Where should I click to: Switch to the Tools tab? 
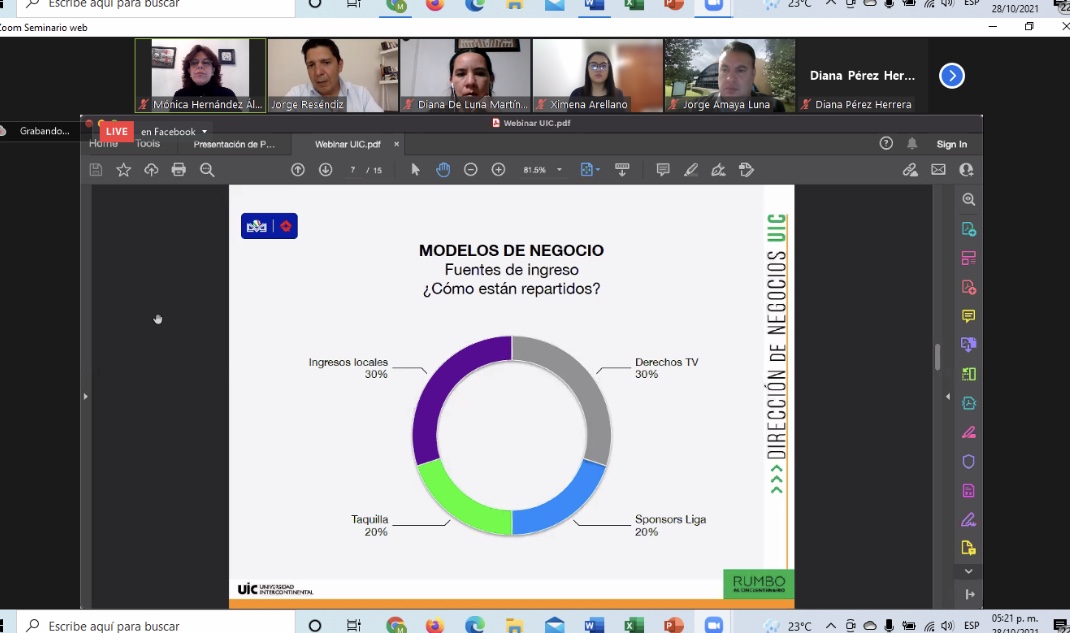[x=147, y=143]
